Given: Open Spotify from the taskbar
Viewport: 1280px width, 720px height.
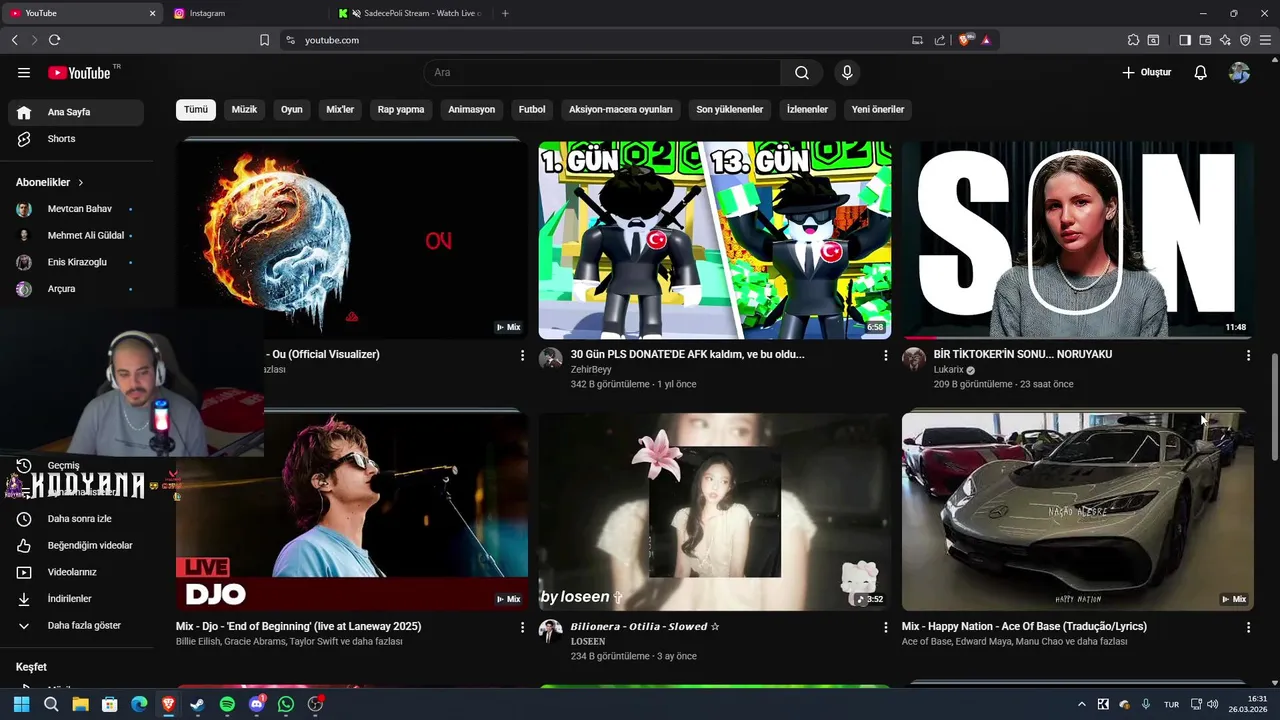Looking at the screenshot, I should point(227,704).
